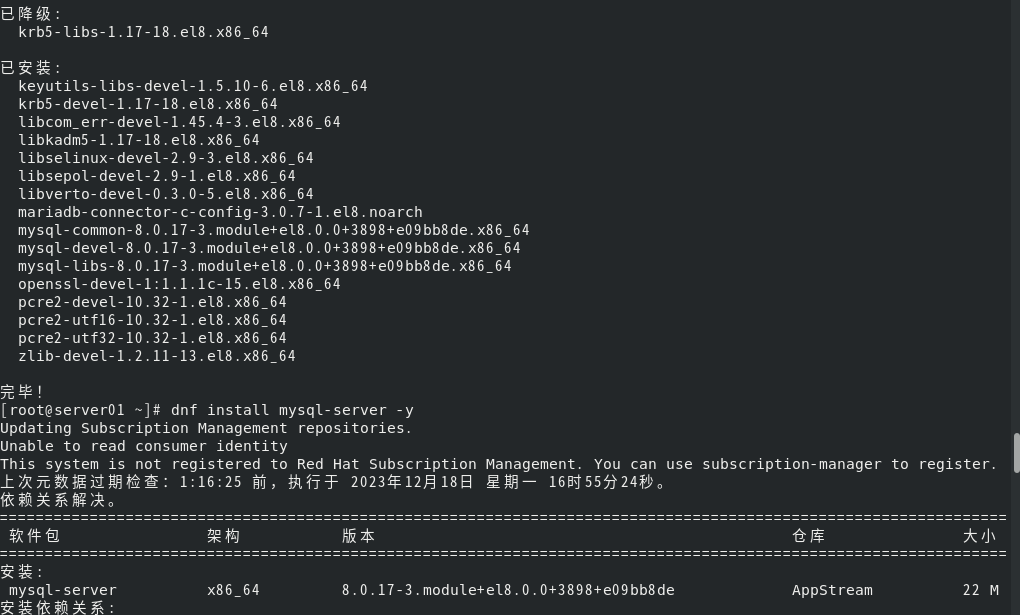Viewport: 1020px width, 615px height.
Task: Click the keyutils-libs-devel package entry
Action: coord(193,86)
